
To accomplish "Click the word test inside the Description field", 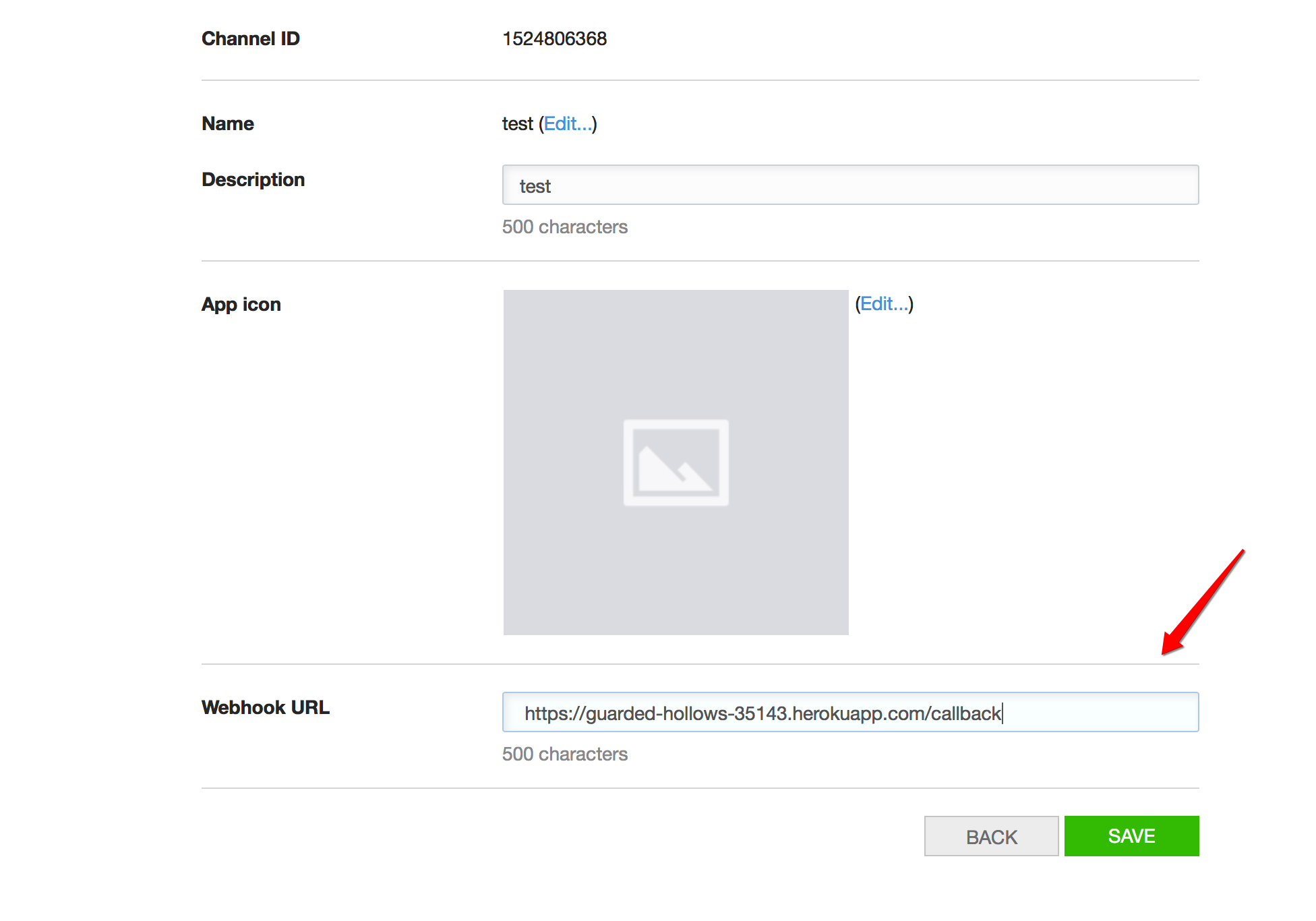I will click(x=535, y=186).
